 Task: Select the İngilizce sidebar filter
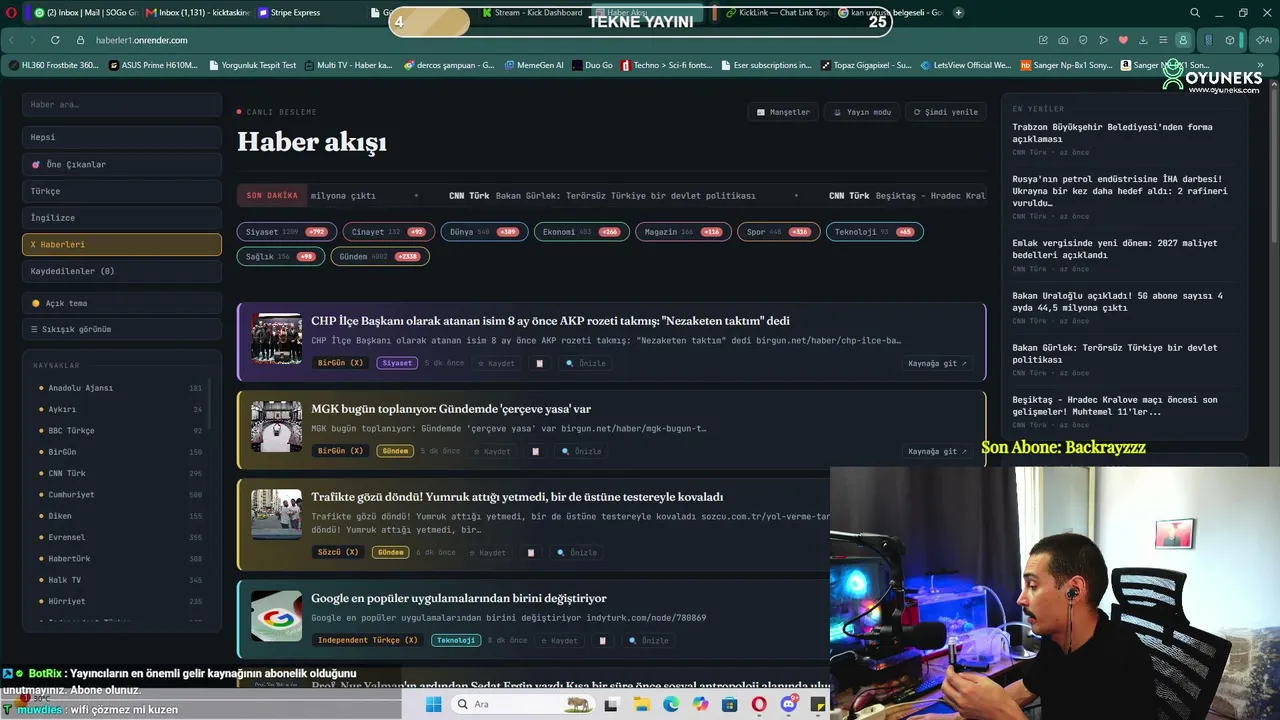tap(122, 218)
